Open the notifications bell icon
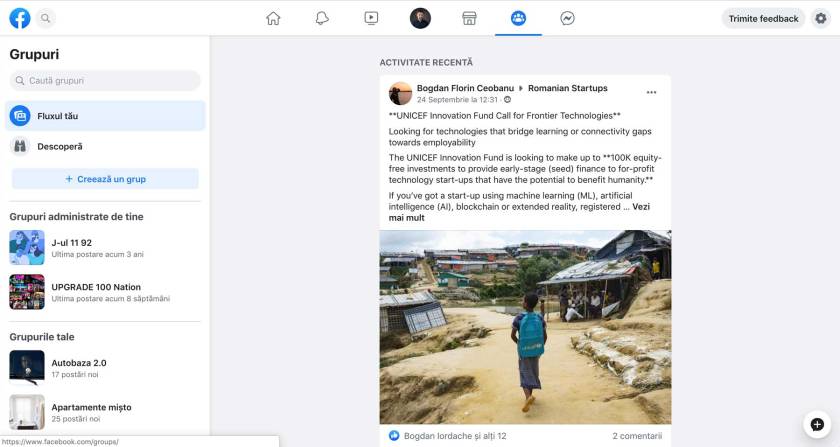Viewport: 840px width, 447px height. click(x=322, y=18)
